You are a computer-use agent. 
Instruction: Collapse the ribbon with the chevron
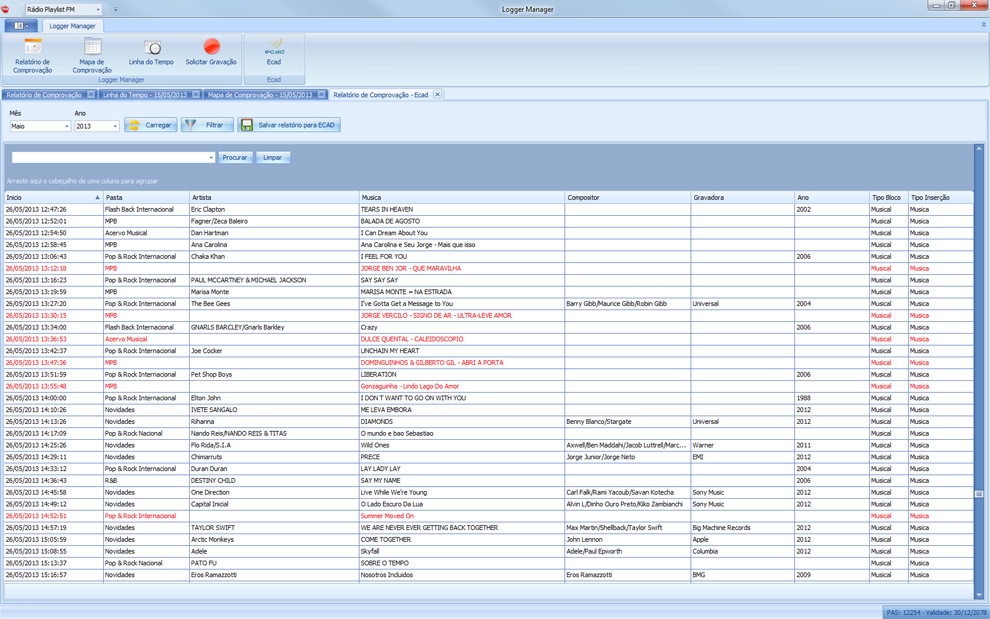pyautogui.click(x=983, y=25)
